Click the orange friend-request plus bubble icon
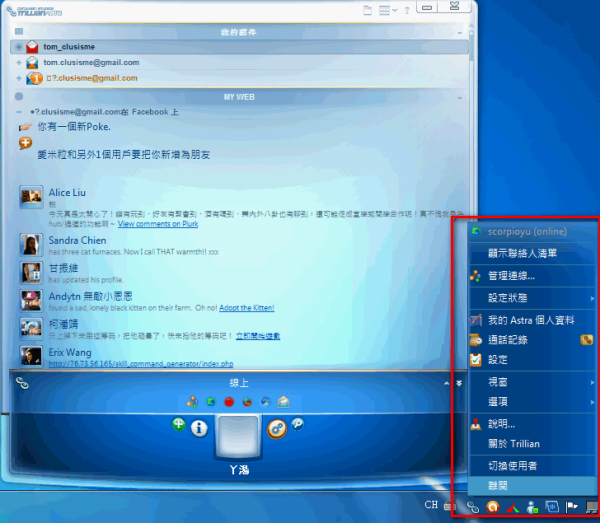 point(25,143)
